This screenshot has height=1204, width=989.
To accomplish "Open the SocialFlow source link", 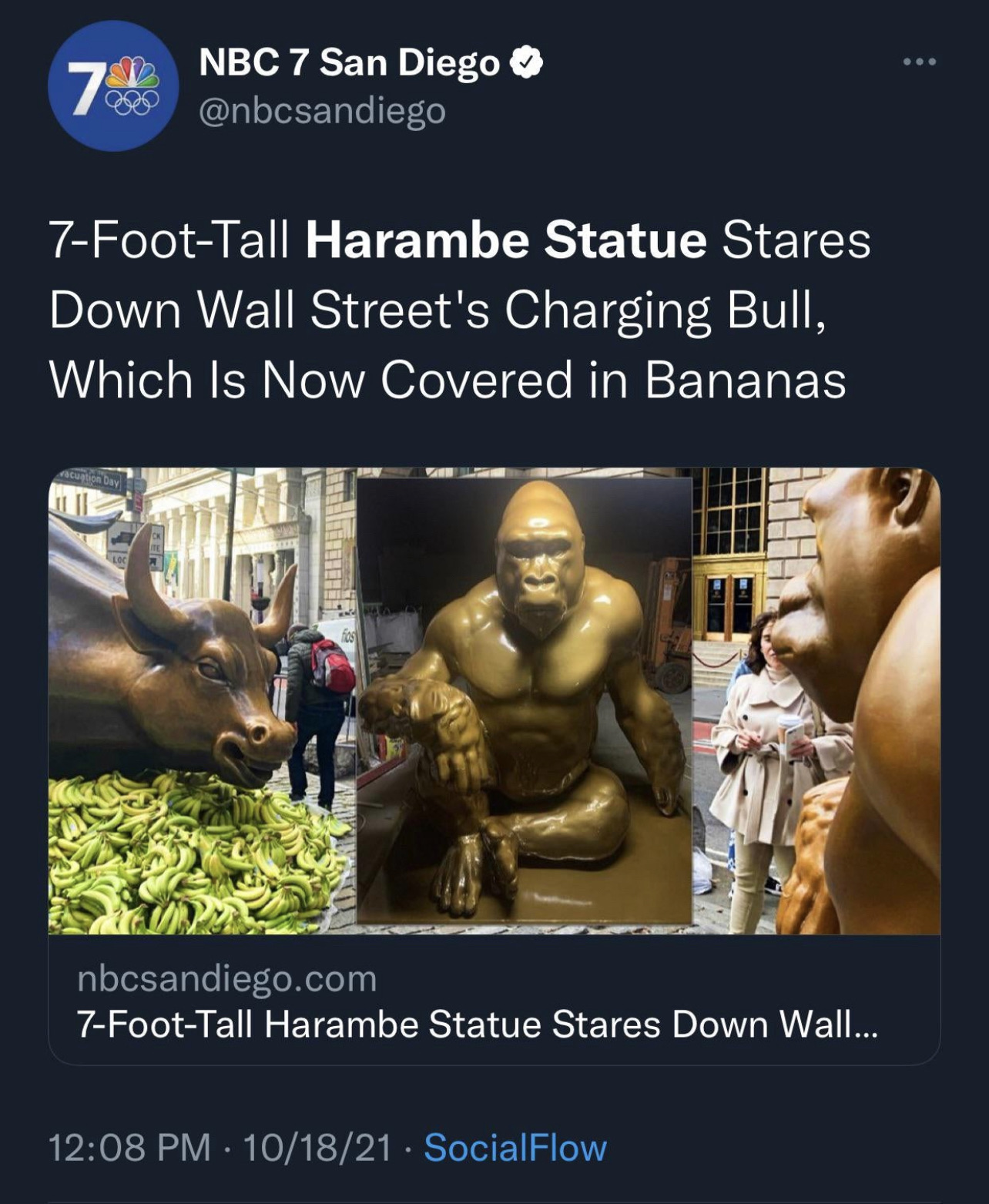I will [x=515, y=1148].
